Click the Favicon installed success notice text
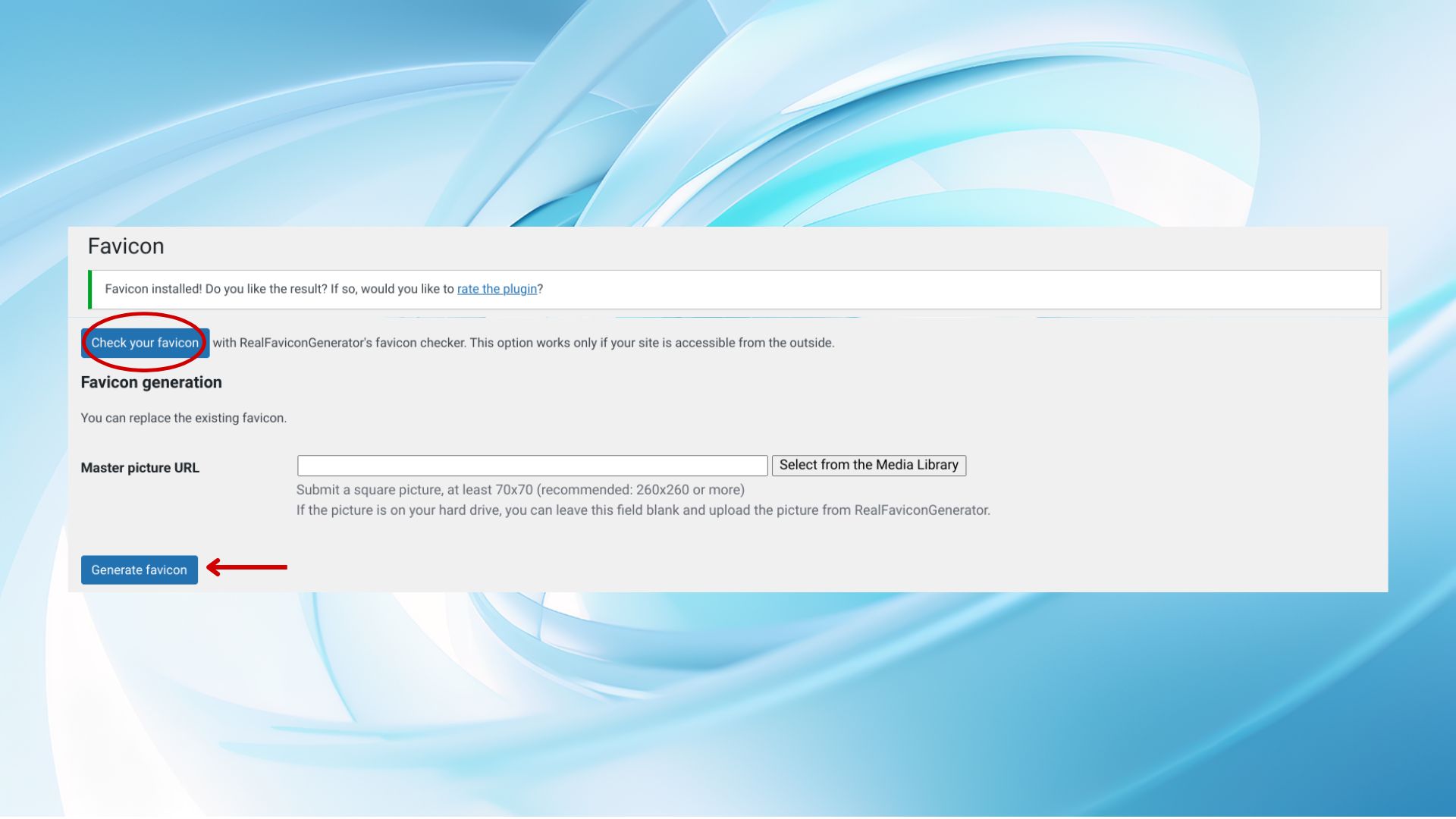Image resolution: width=1456 pixels, height=819 pixels. click(279, 289)
